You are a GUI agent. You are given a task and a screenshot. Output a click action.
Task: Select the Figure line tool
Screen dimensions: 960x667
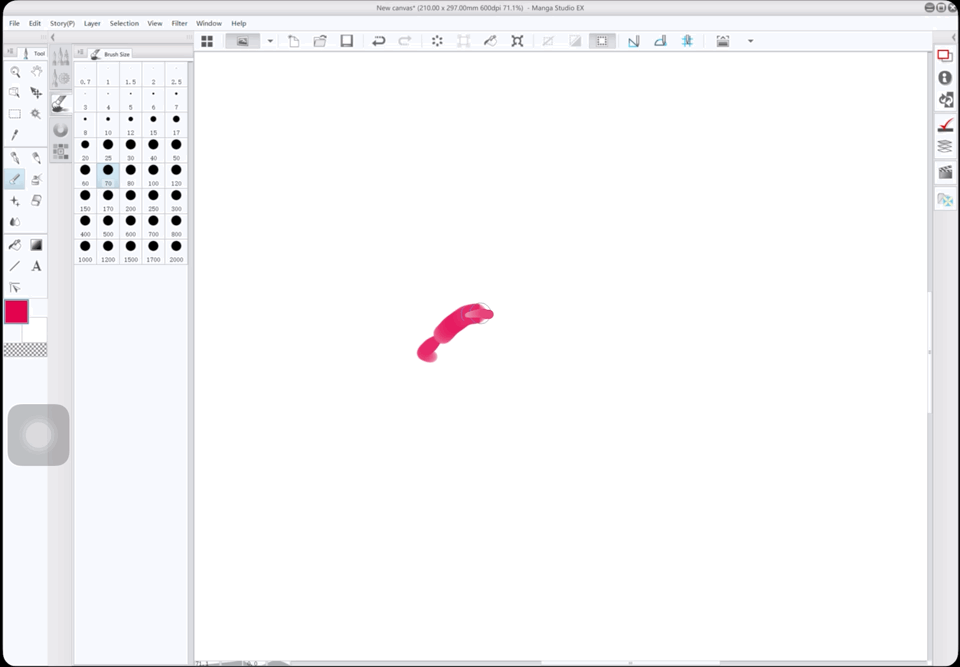(x=15, y=266)
